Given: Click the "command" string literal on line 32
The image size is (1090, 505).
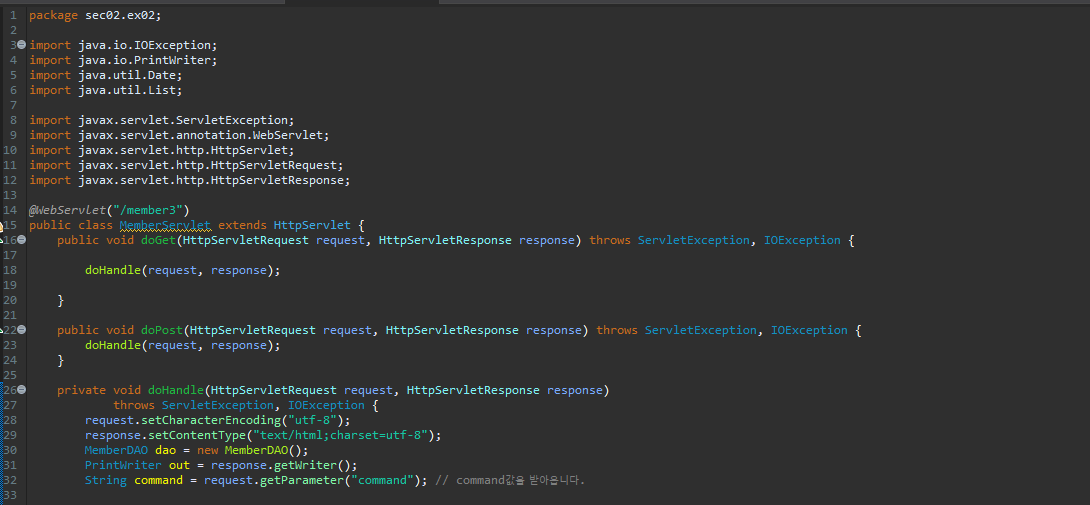Looking at the screenshot, I should (382, 480).
